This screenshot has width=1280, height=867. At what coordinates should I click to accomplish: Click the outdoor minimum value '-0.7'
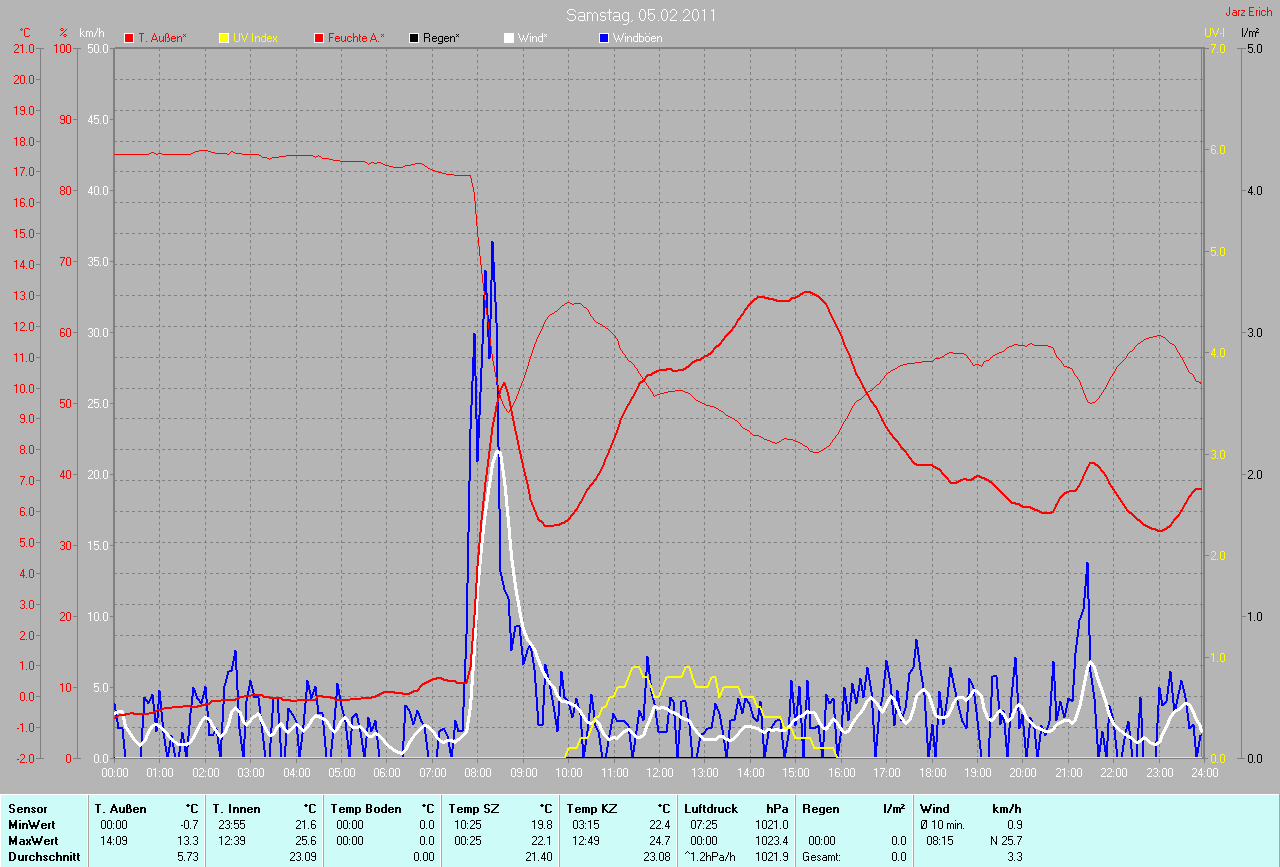[x=190, y=825]
